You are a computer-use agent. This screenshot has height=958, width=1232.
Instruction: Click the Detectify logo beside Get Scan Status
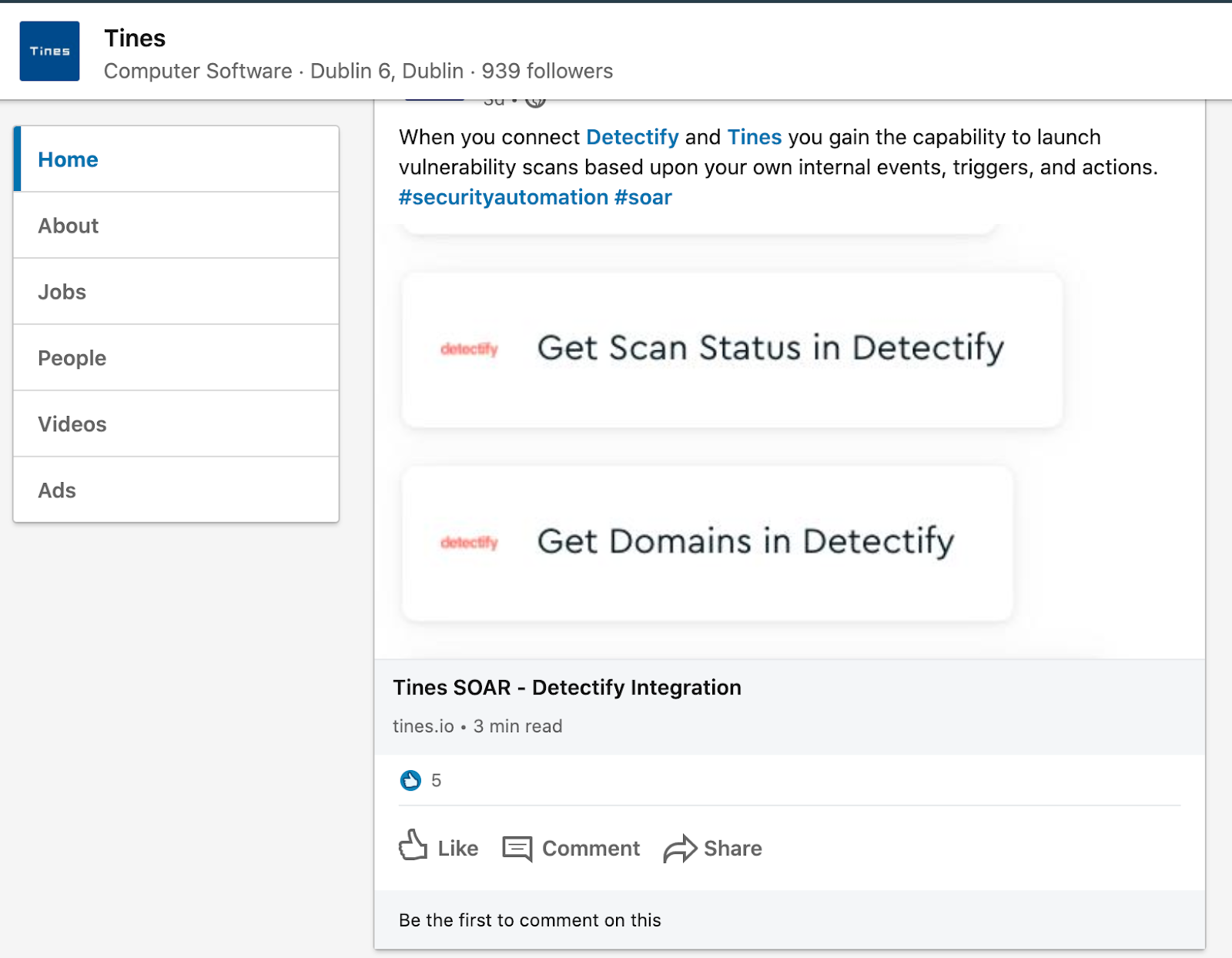coord(469,350)
